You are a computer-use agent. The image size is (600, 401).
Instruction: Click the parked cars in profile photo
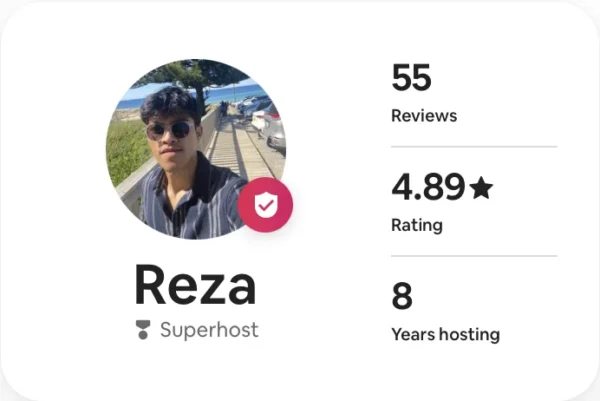coord(268,121)
